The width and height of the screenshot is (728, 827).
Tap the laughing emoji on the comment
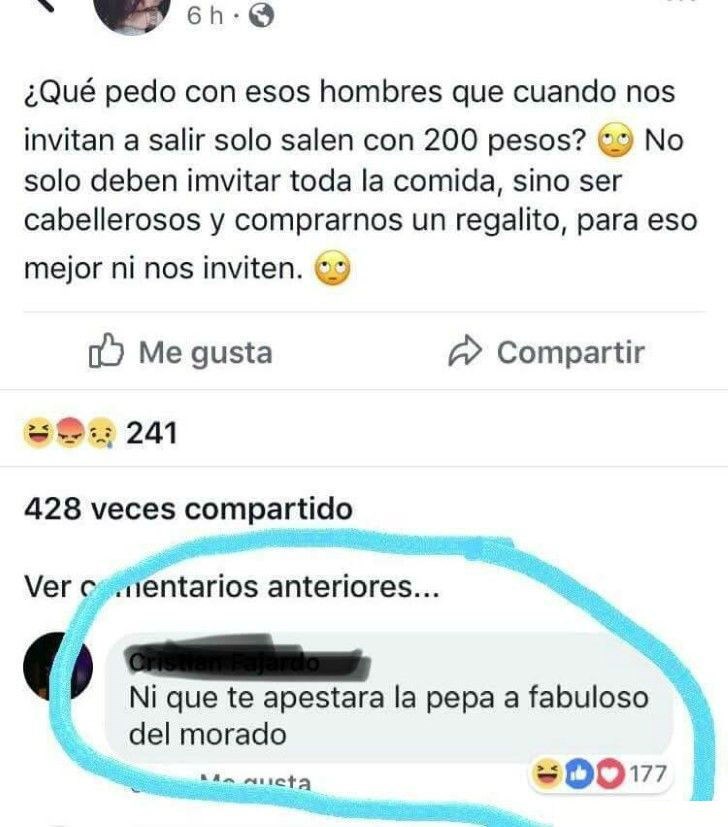tap(547, 774)
